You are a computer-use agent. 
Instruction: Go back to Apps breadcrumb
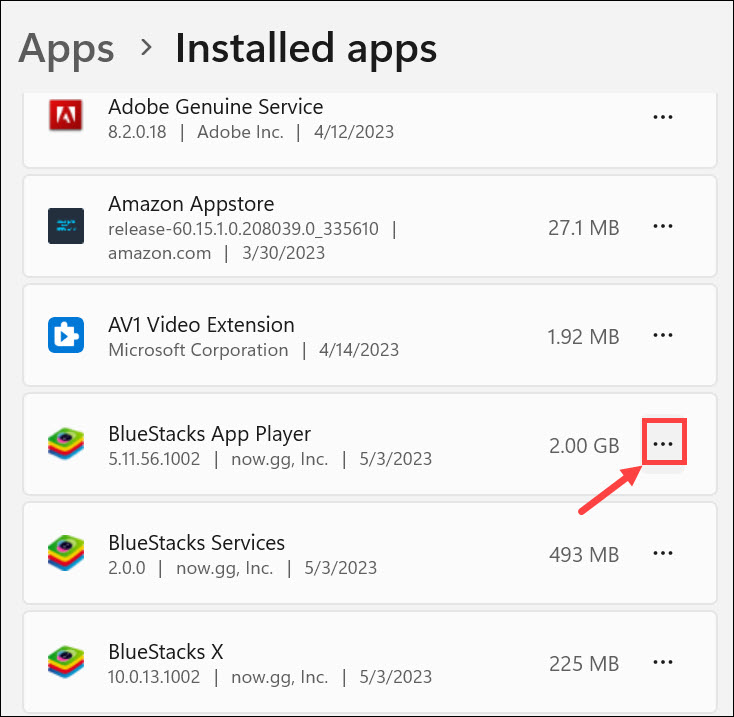click(x=66, y=48)
